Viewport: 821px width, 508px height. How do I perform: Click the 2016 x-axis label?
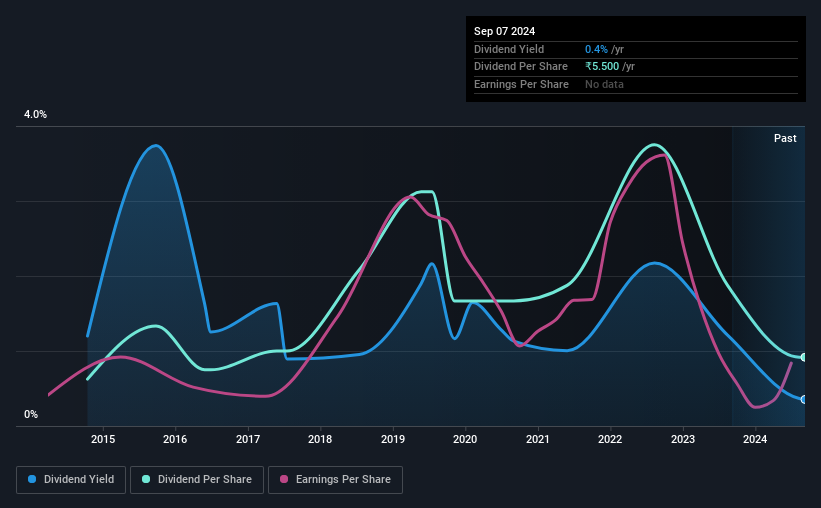tap(175, 439)
